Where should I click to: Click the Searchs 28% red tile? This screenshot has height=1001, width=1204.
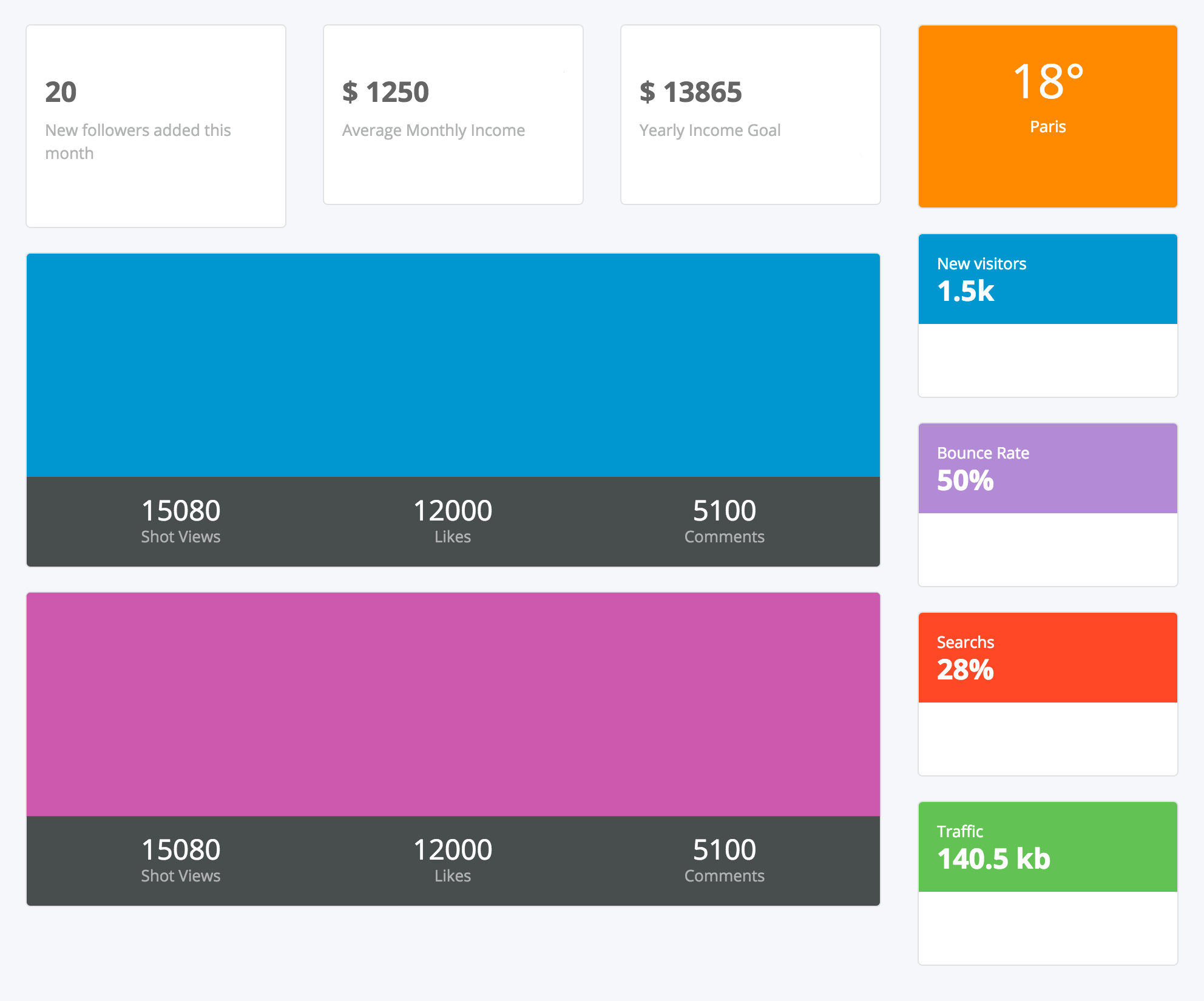[x=1047, y=658]
